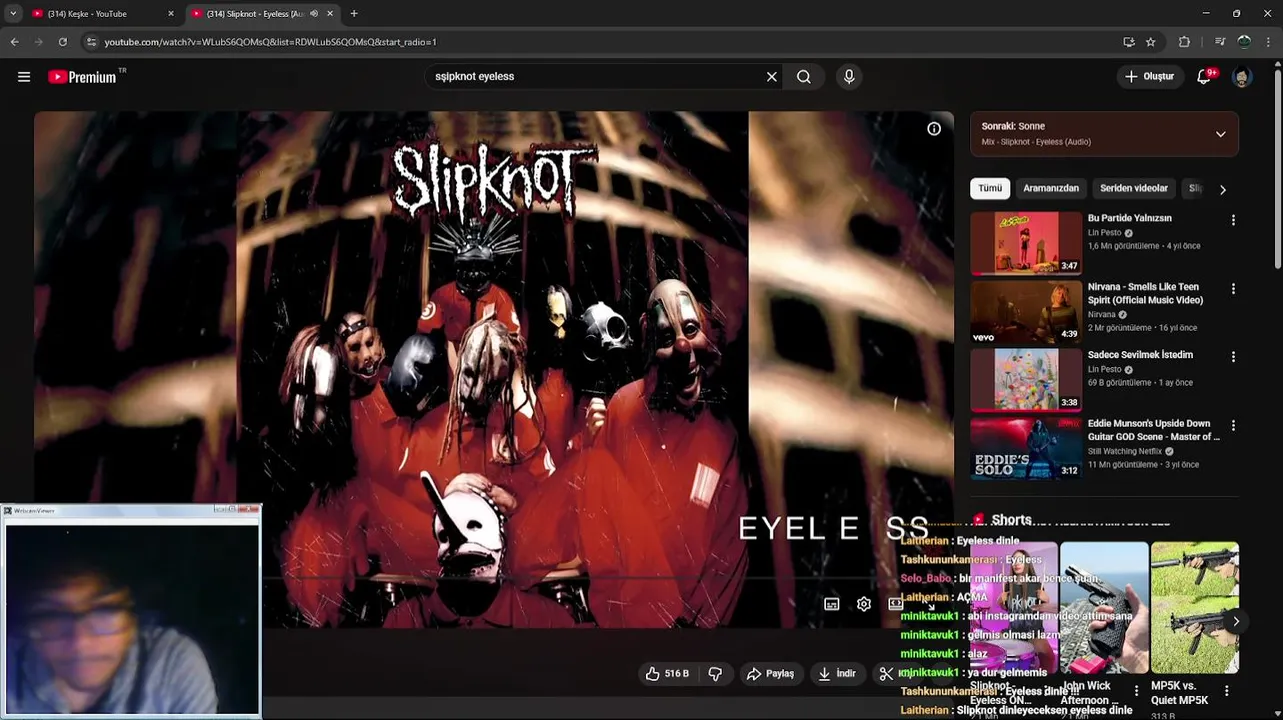Reload the page in Chrome

(x=62, y=42)
